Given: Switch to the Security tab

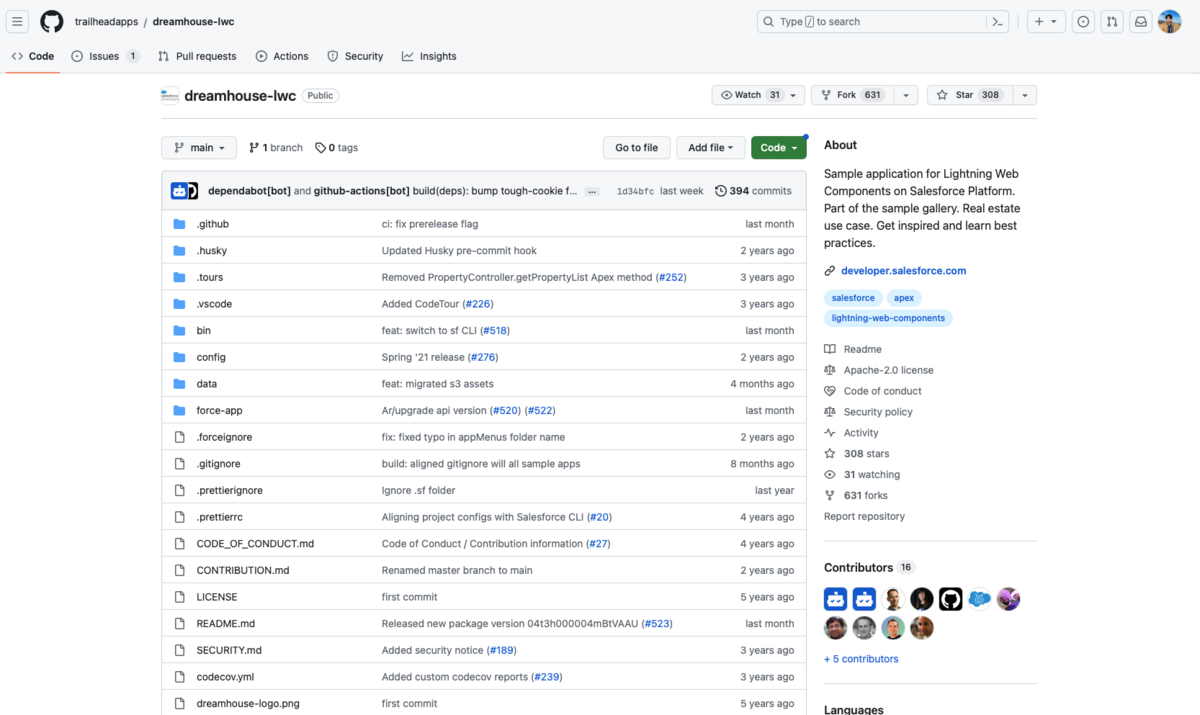Looking at the screenshot, I should [x=355, y=57].
